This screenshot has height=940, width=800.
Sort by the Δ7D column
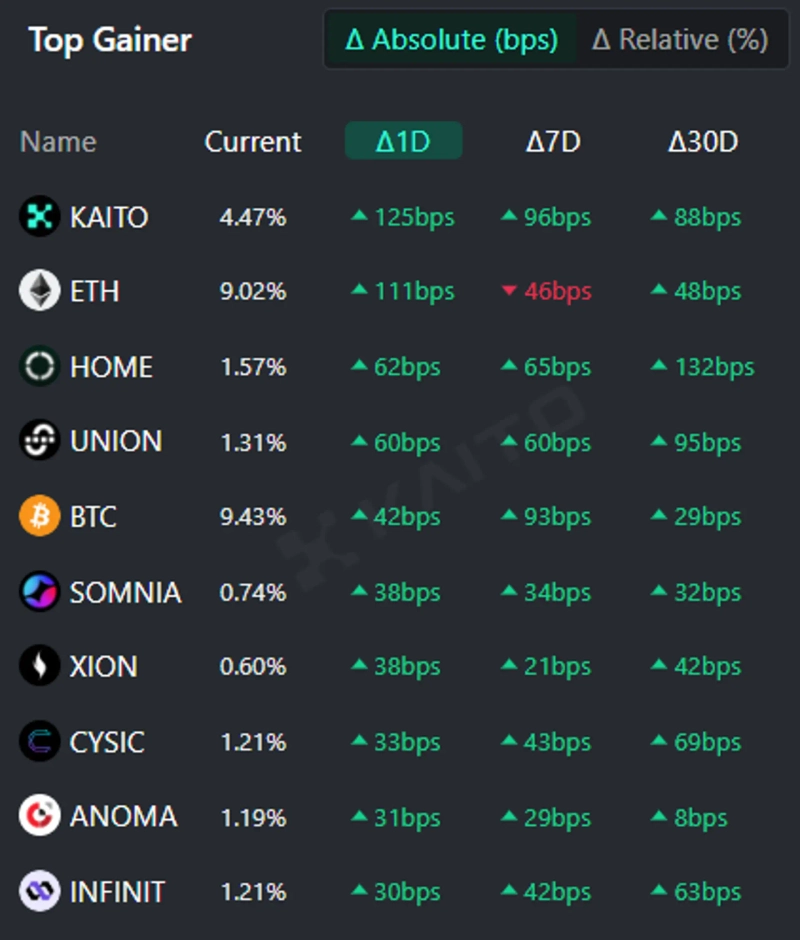553,141
